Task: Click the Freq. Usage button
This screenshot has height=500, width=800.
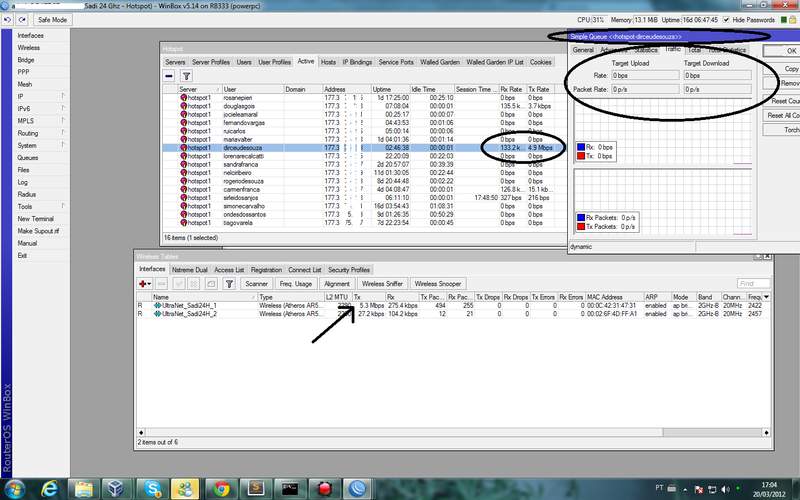Action: point(295,284)
